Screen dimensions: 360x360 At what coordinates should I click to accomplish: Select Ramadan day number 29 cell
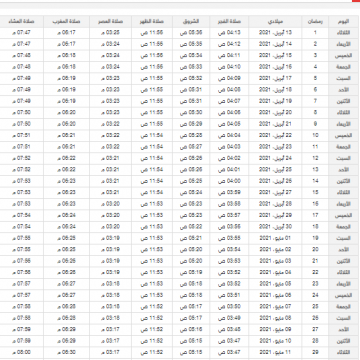pos(315,352)
